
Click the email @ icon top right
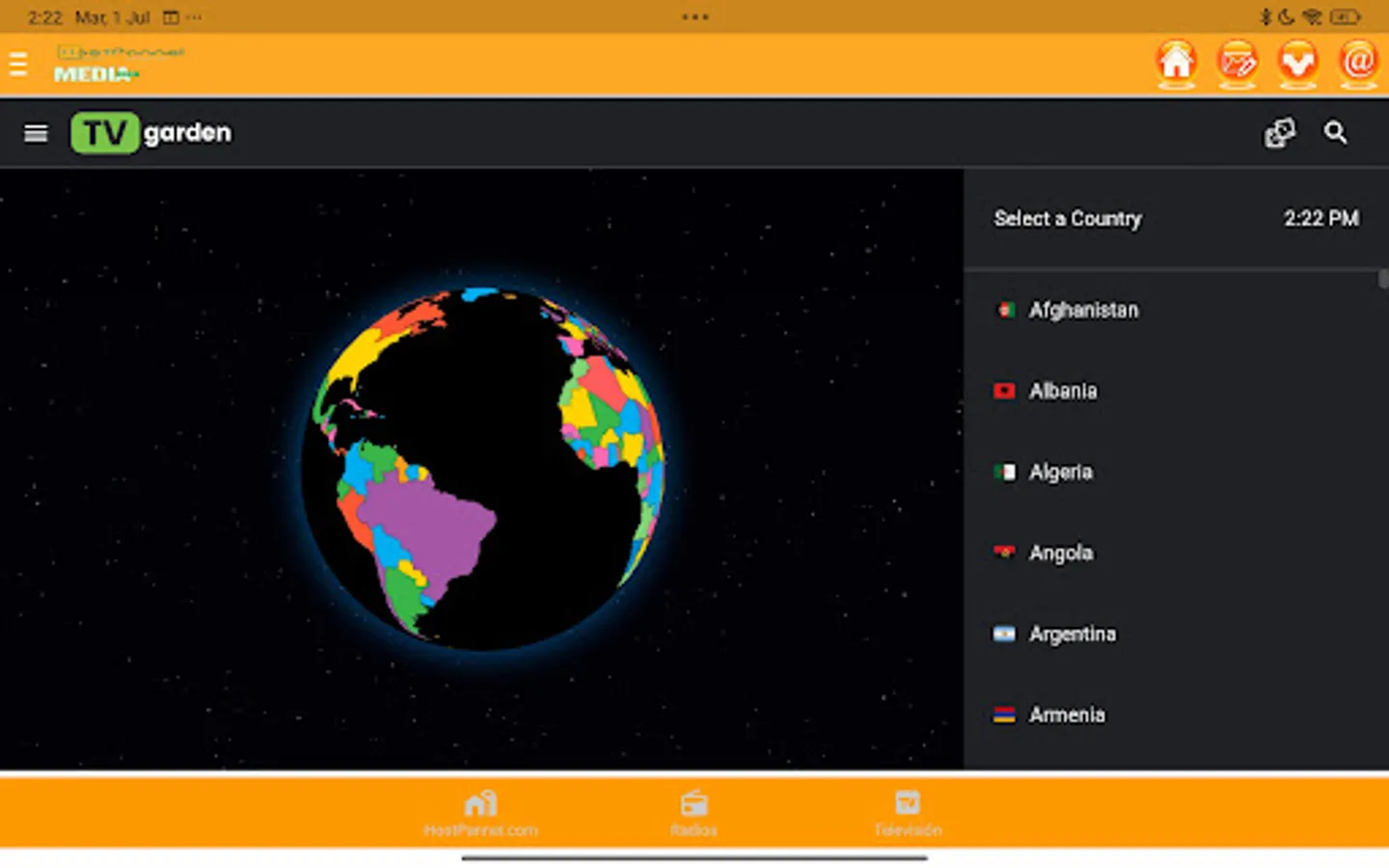click(x=1359, y=62)
